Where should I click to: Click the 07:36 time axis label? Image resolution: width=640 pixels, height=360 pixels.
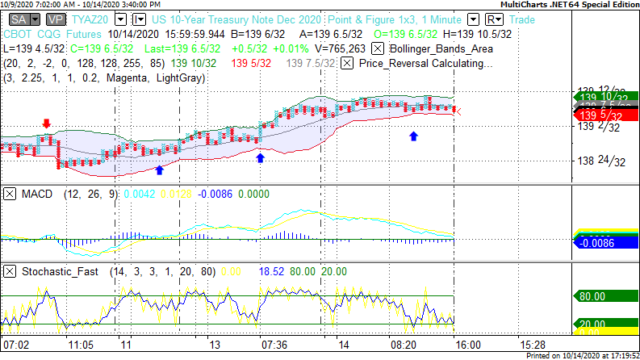[274, 345]
